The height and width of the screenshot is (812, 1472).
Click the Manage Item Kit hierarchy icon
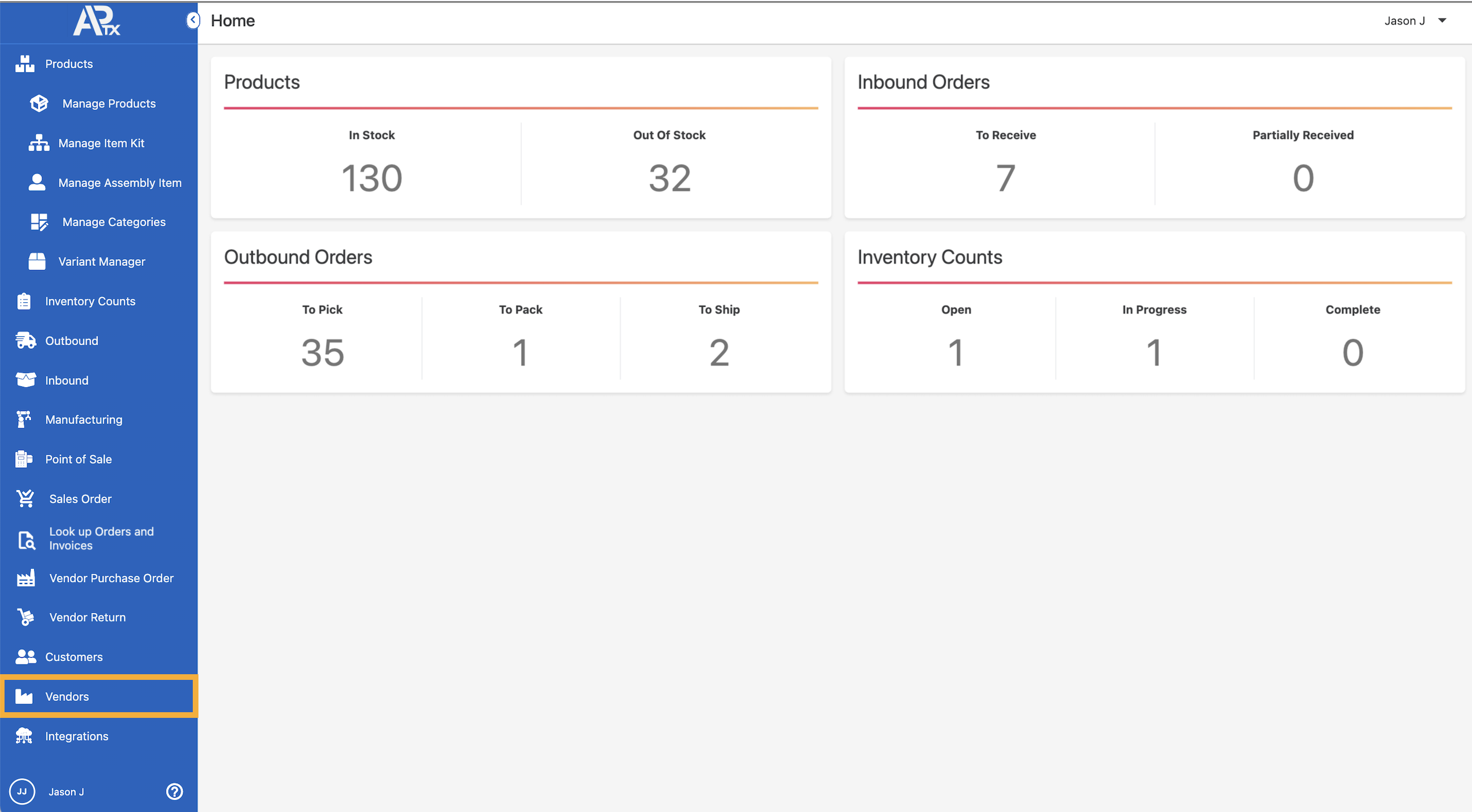click(39, 143)
